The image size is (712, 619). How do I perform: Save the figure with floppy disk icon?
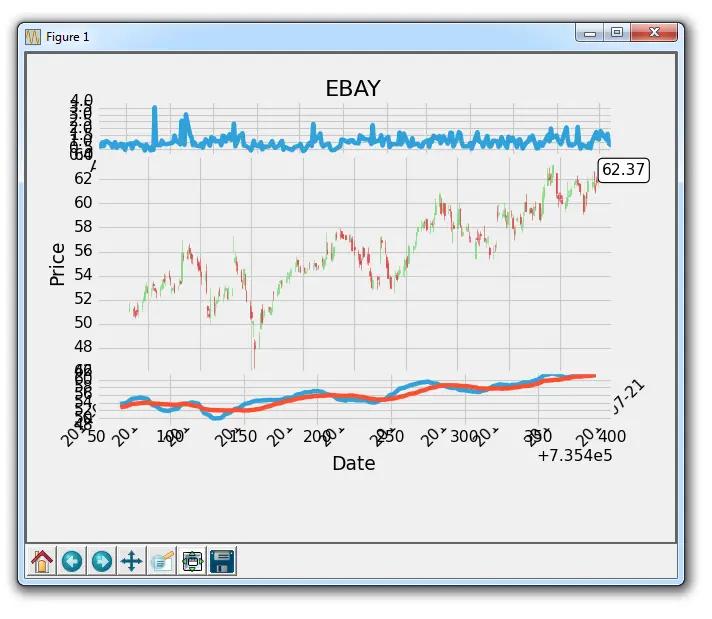click(x=222, y=561)
